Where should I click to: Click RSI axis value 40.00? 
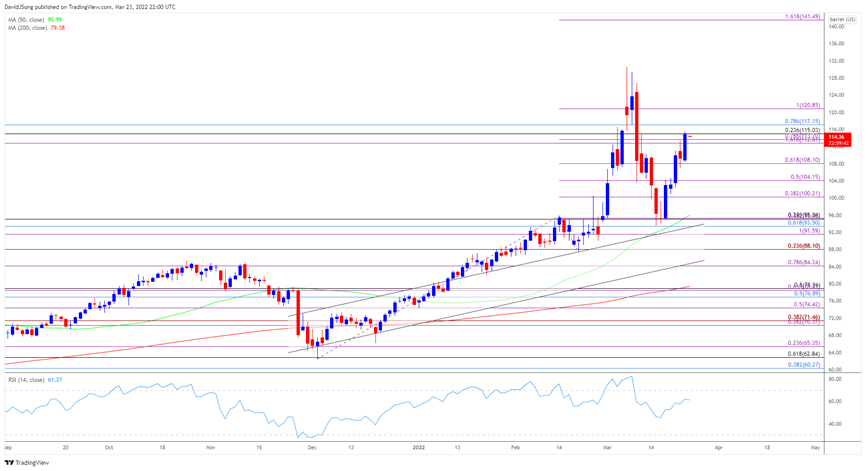(835, 424)
